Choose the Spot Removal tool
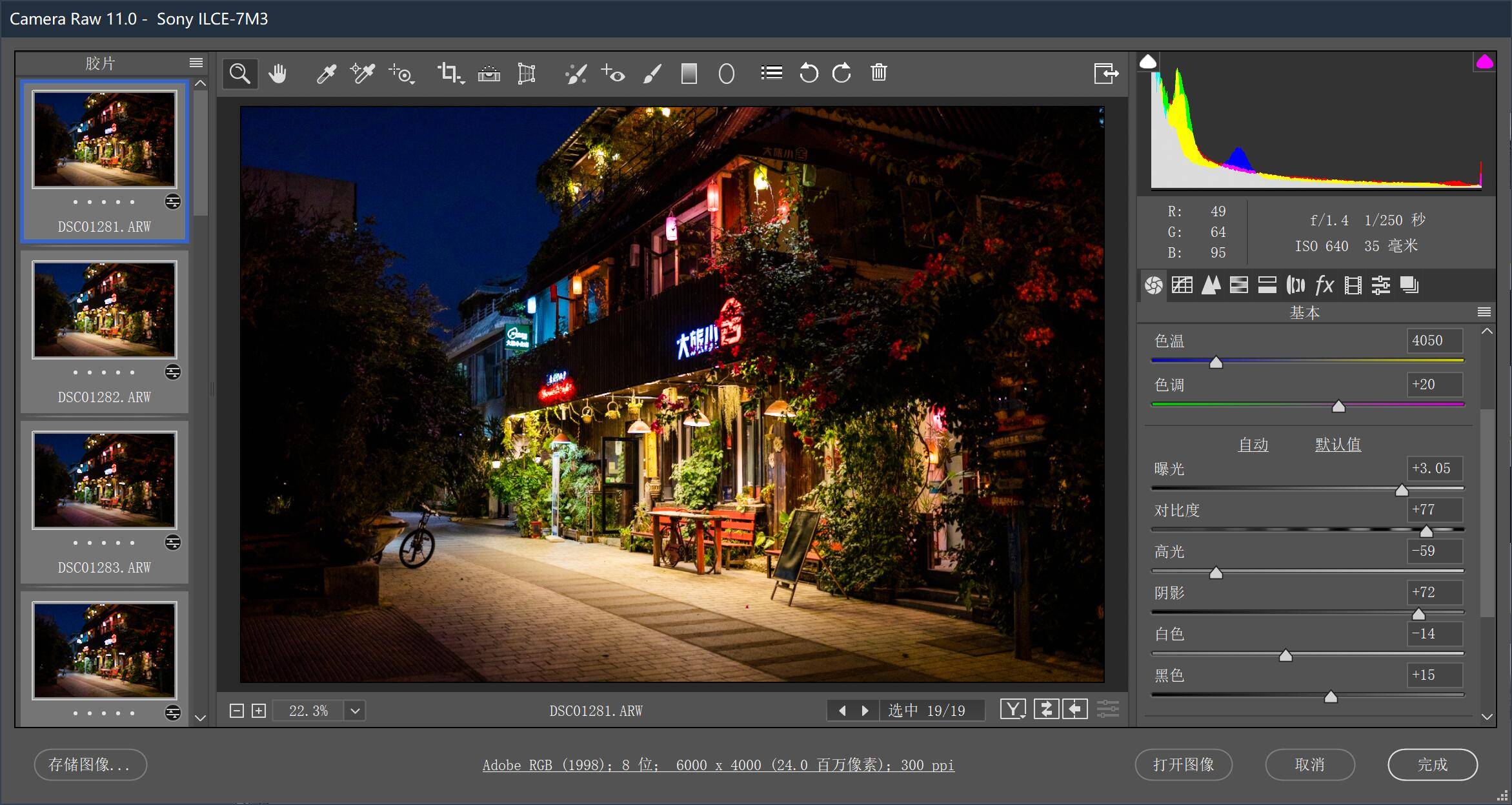 click(x=575, y=74)
